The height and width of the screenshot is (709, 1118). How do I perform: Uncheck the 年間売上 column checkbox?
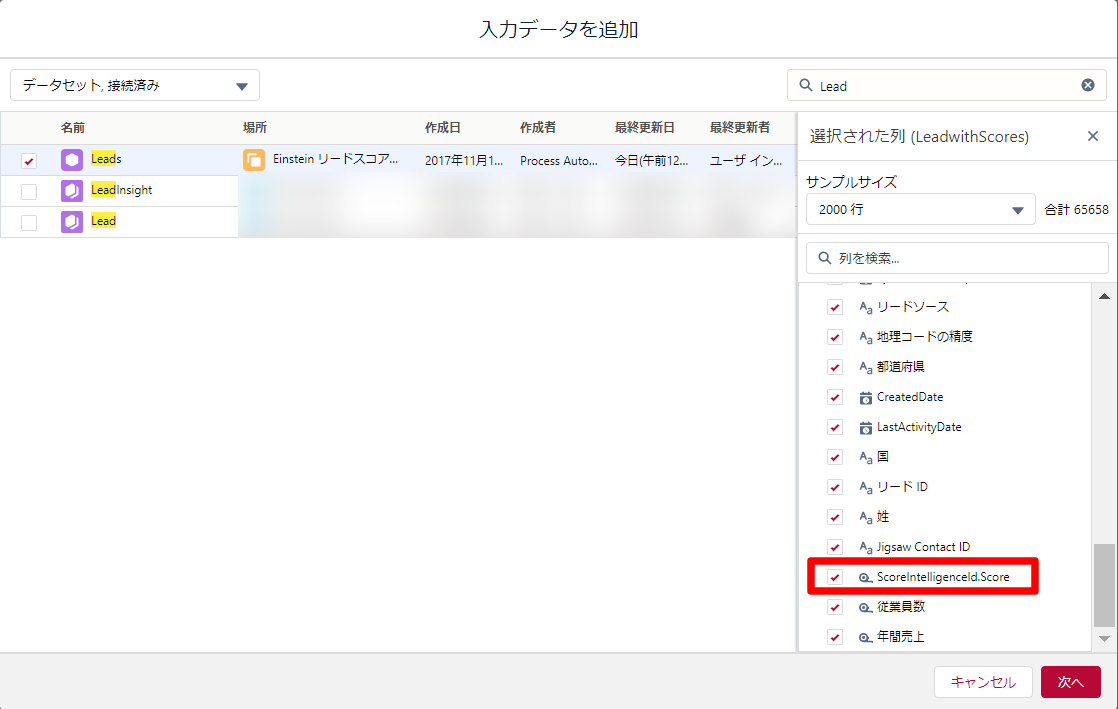(x=835, y=637)
